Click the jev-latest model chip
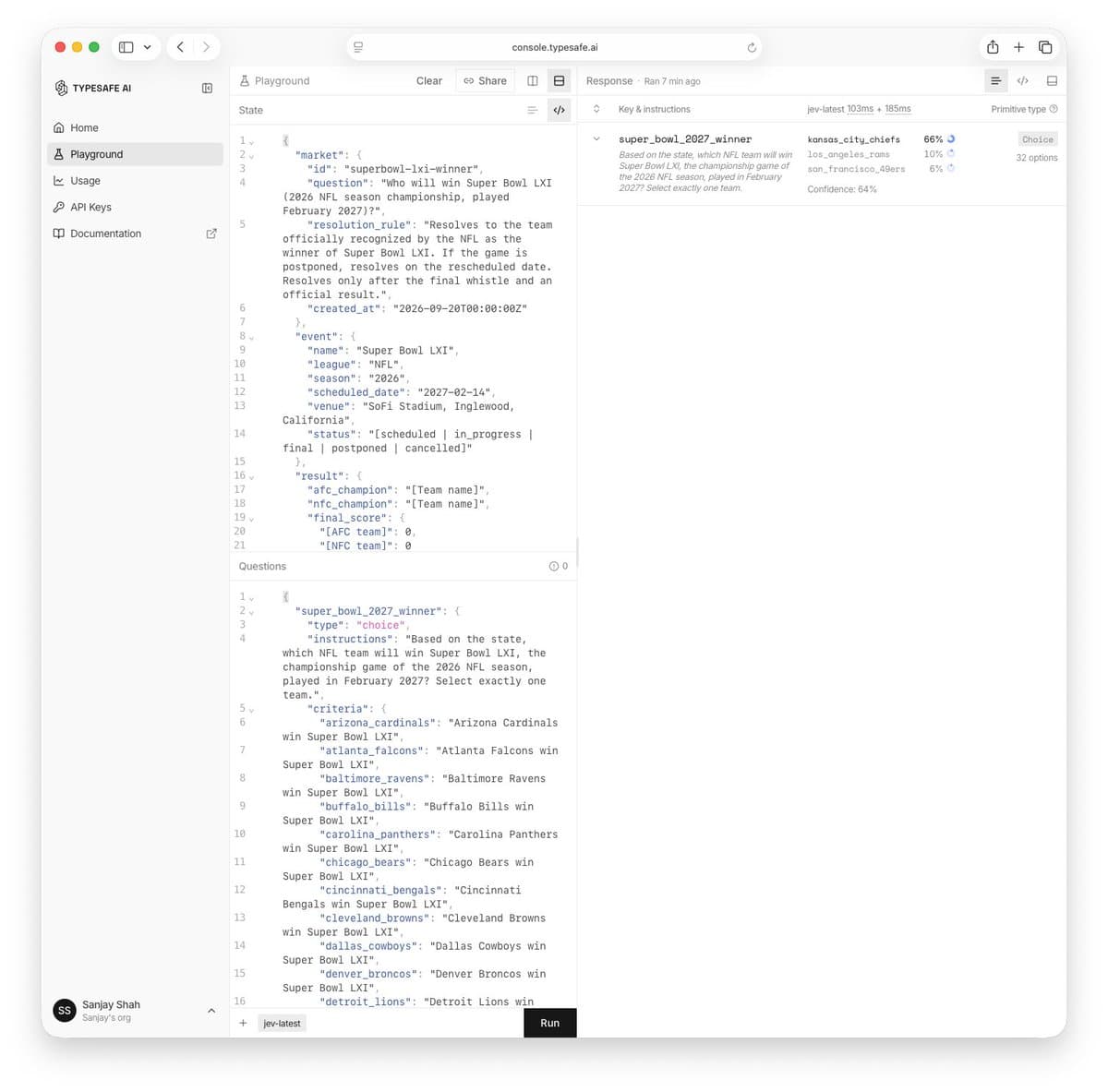1108x1092 pixels. pos(282,1023)
